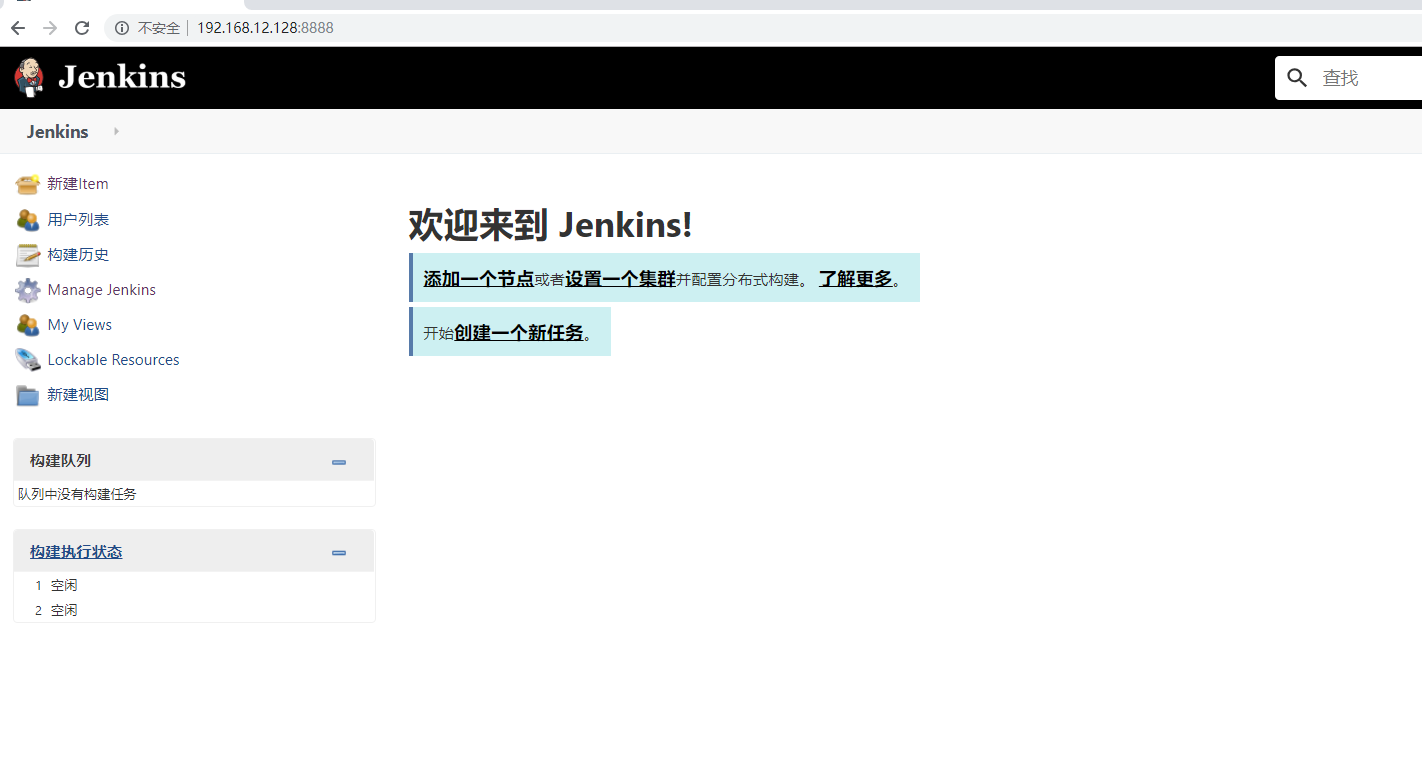1422x772 pixels.
Task: Reload the page with refresh icon
Action: coord(82,28)
